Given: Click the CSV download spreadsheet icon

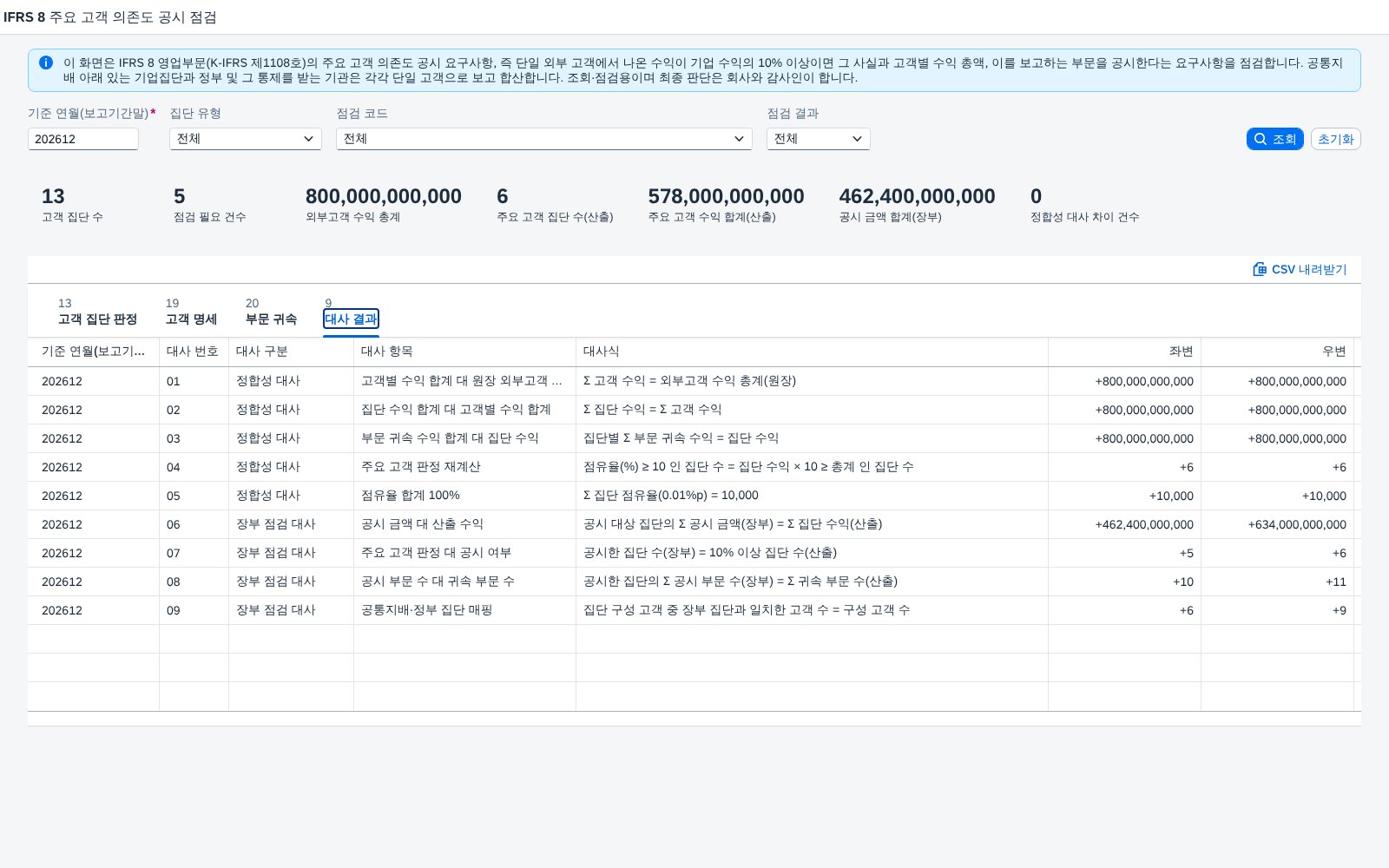Looking at the screenshot, I should click(x=1260, y=269).
